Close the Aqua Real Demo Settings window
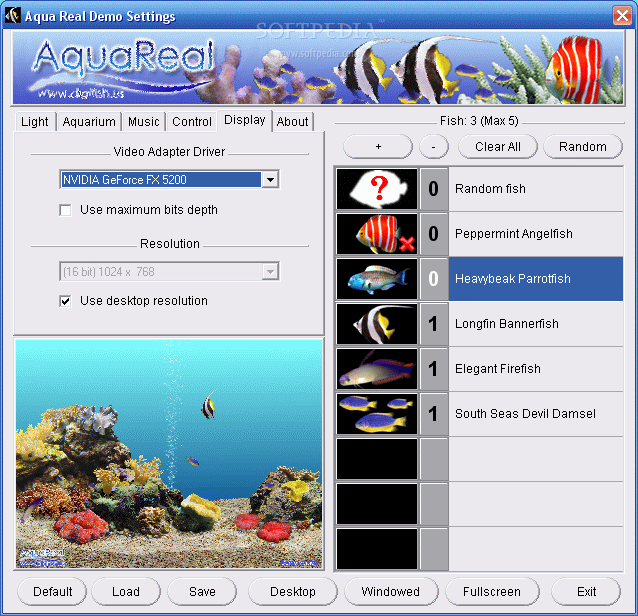The image size is (638, 616). [622, 16]
